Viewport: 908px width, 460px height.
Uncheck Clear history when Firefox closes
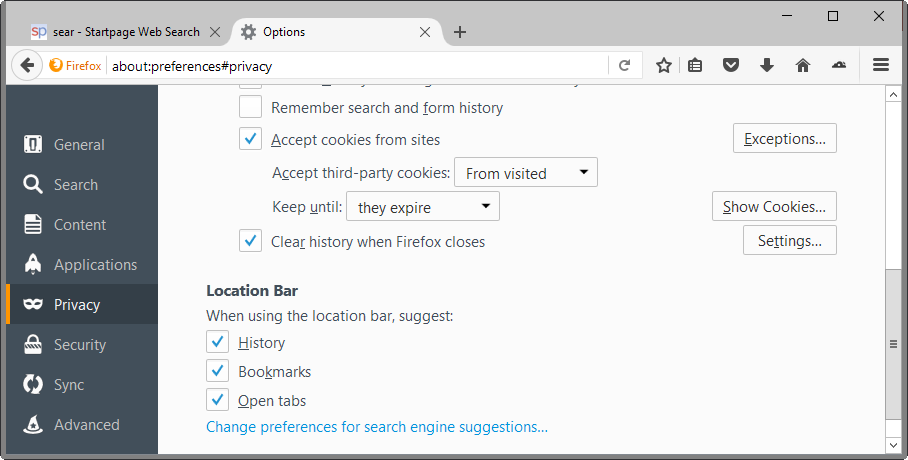(x=250, y=241)
